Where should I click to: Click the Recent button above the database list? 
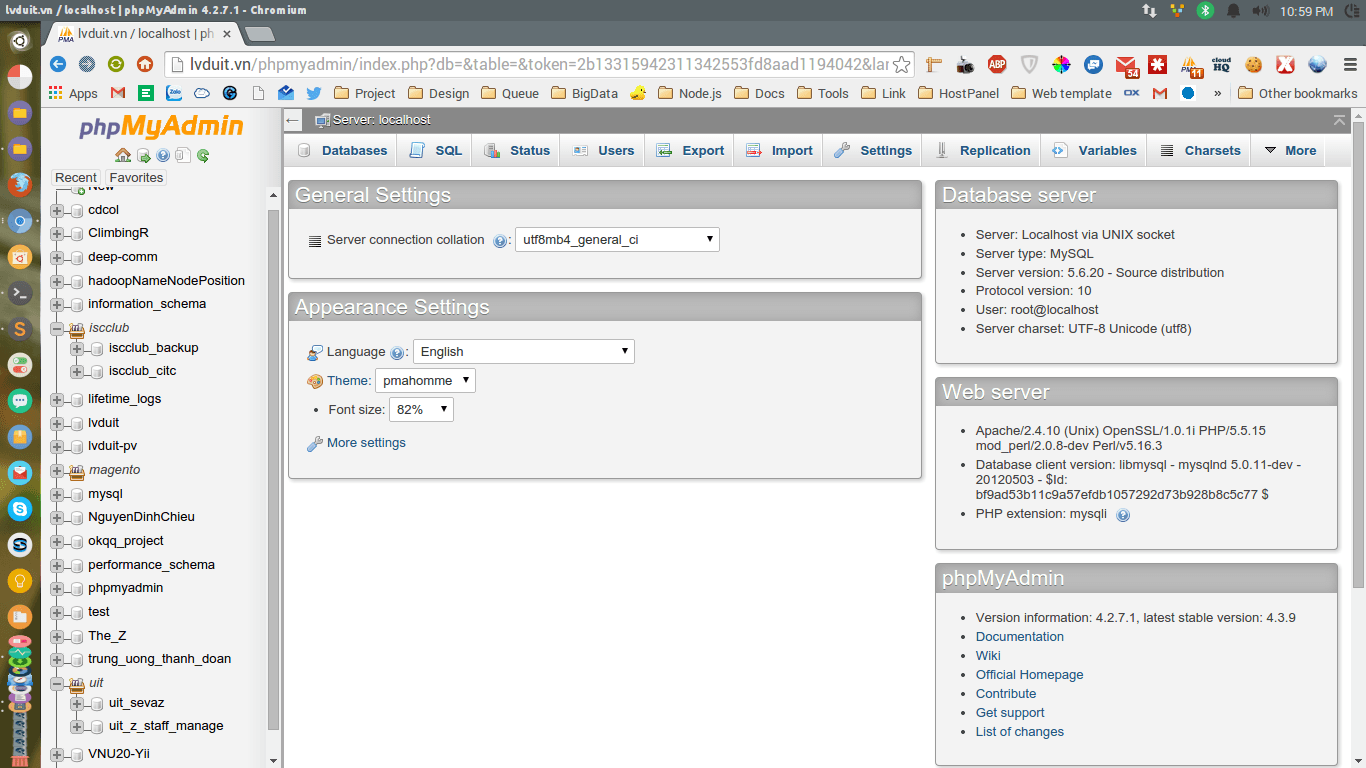[x=75, y=177]
